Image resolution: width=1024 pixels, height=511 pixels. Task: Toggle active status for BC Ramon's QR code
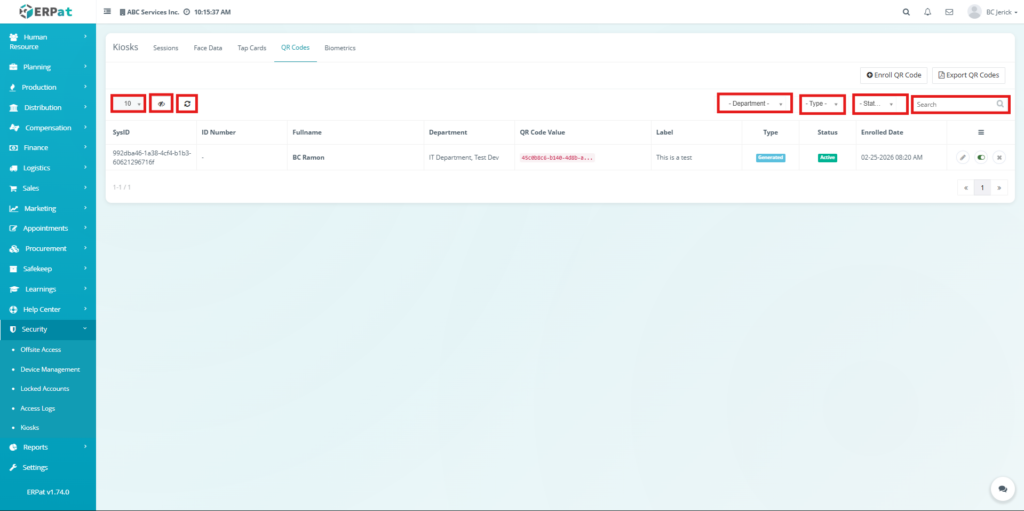coord(980,157)
